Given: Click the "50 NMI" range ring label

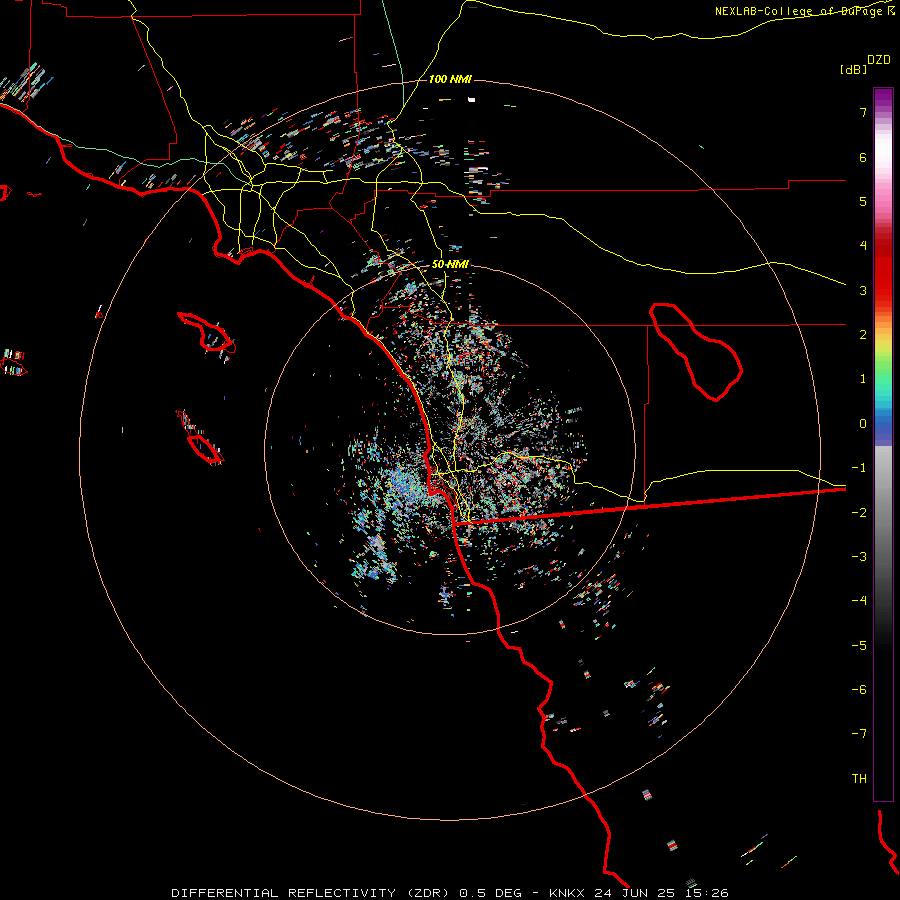Looking at the screenshot, I should [x=450, y=264].
